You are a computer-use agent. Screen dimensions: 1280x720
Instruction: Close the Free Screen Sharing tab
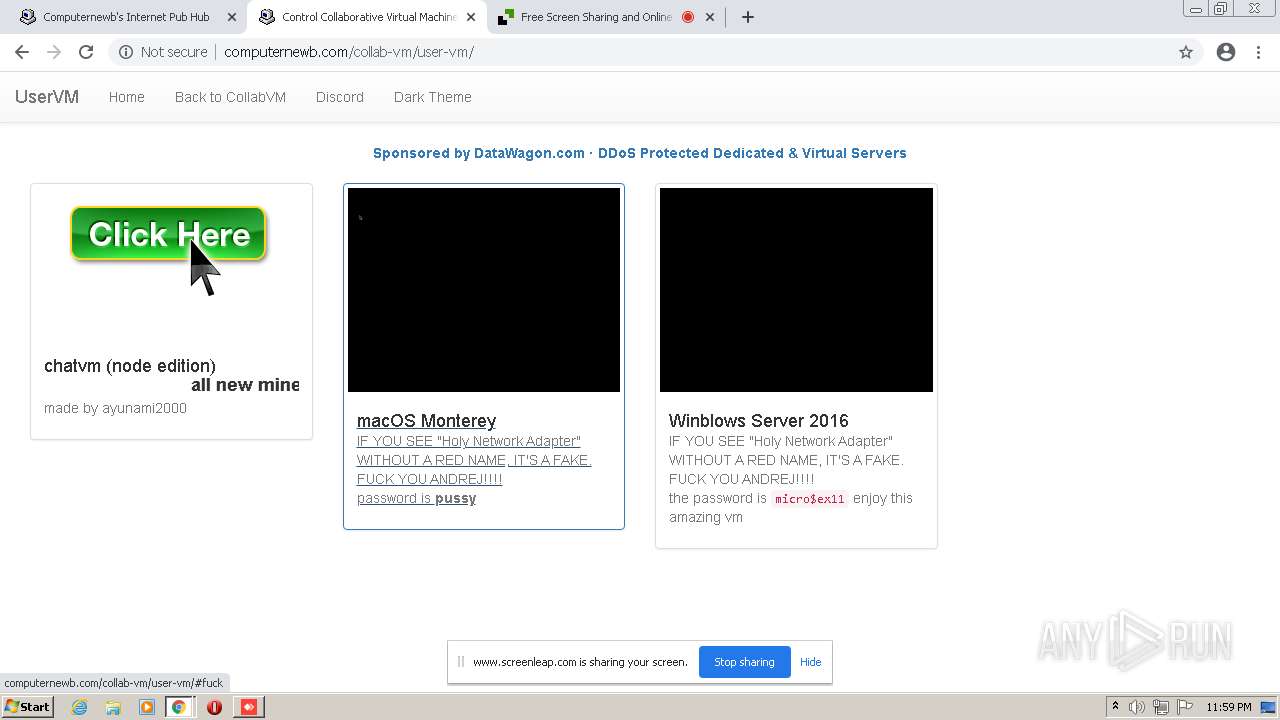(711, 17)
